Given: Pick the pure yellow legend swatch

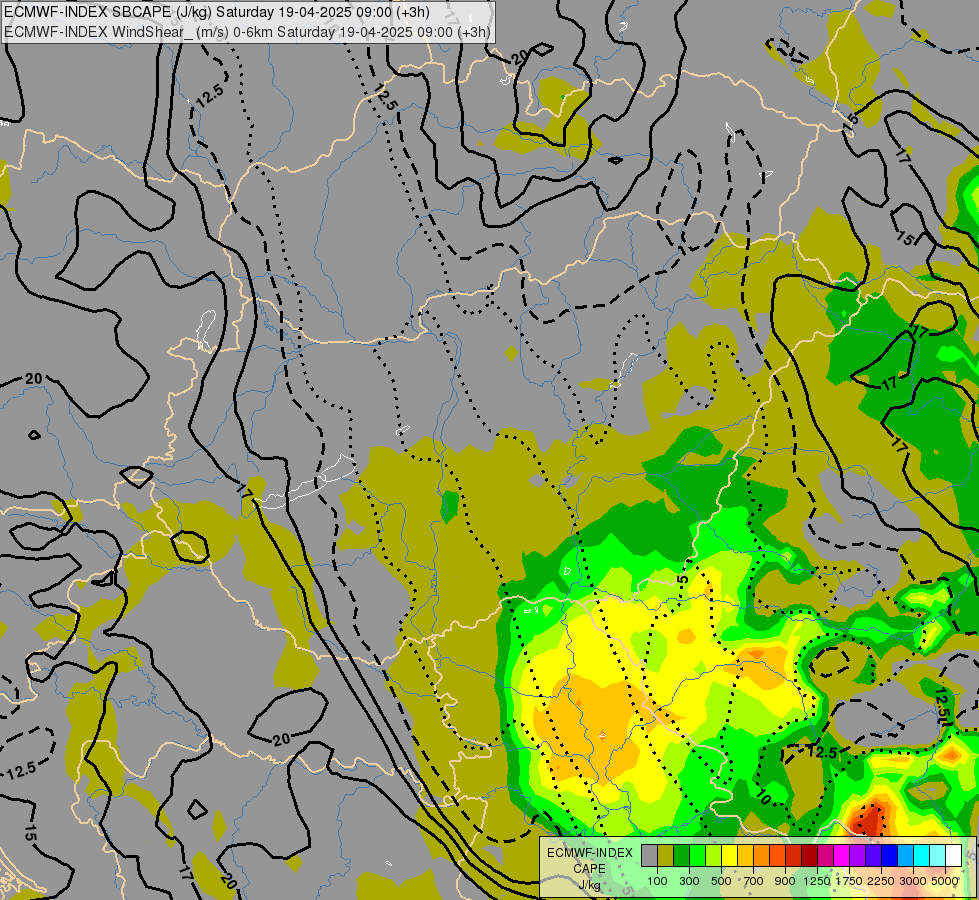Looking at the screenshot, I should pos(729,856).
